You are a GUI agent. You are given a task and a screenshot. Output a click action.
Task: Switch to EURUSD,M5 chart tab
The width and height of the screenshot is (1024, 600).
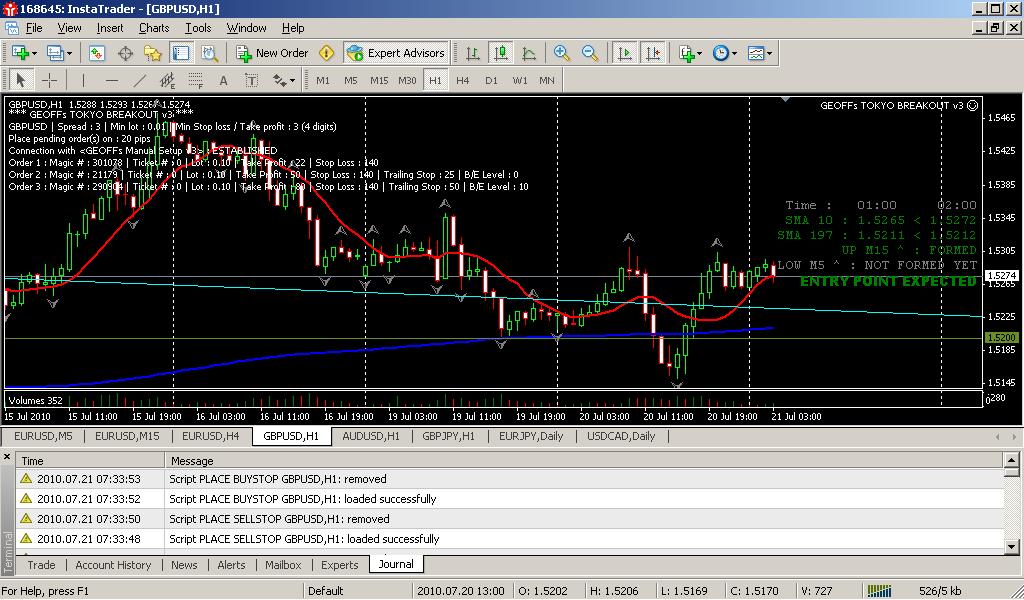click(x=43, y=436)
